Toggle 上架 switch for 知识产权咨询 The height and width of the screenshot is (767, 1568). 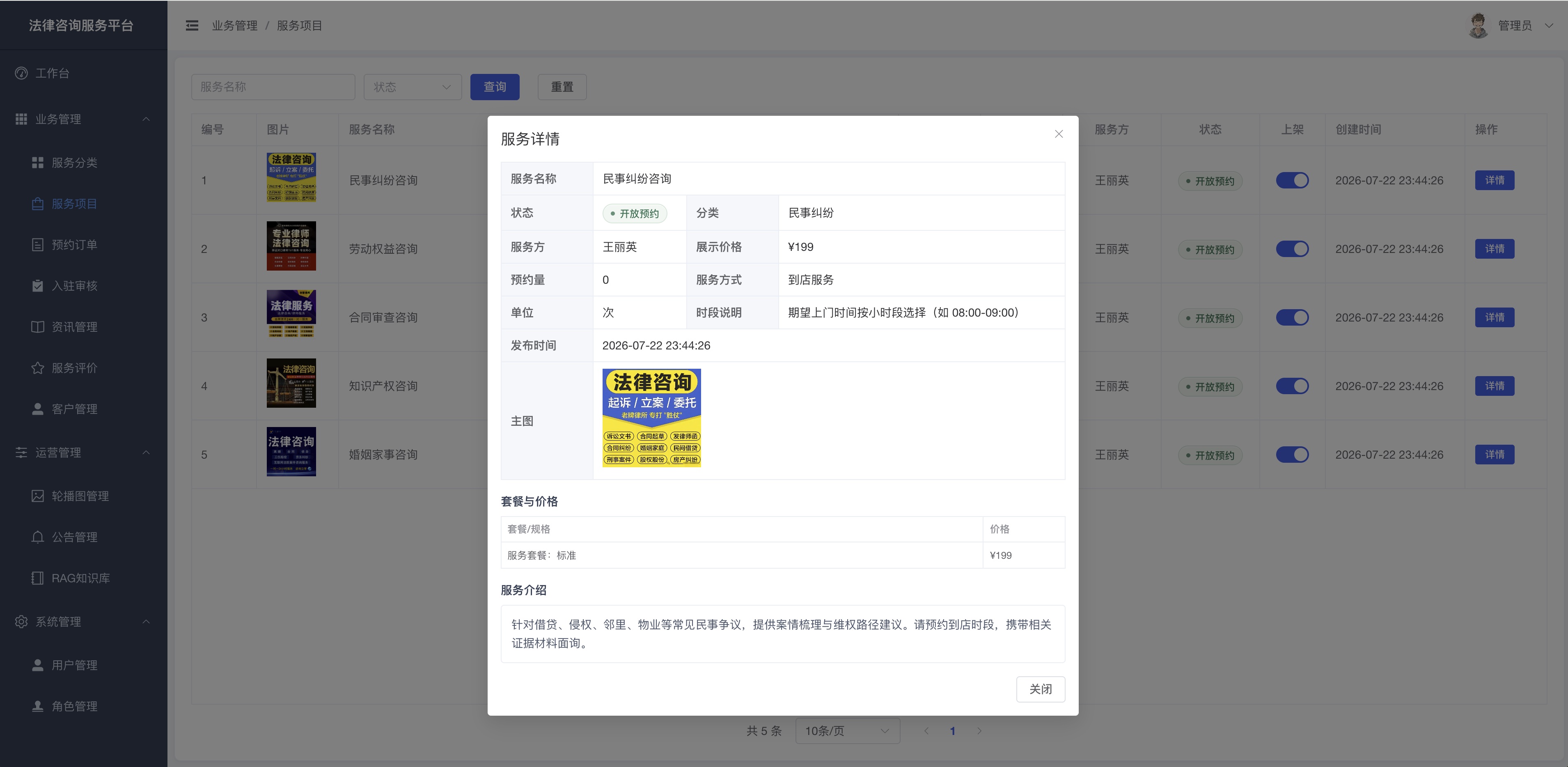pyautogui.click(x=1292, y=386)
